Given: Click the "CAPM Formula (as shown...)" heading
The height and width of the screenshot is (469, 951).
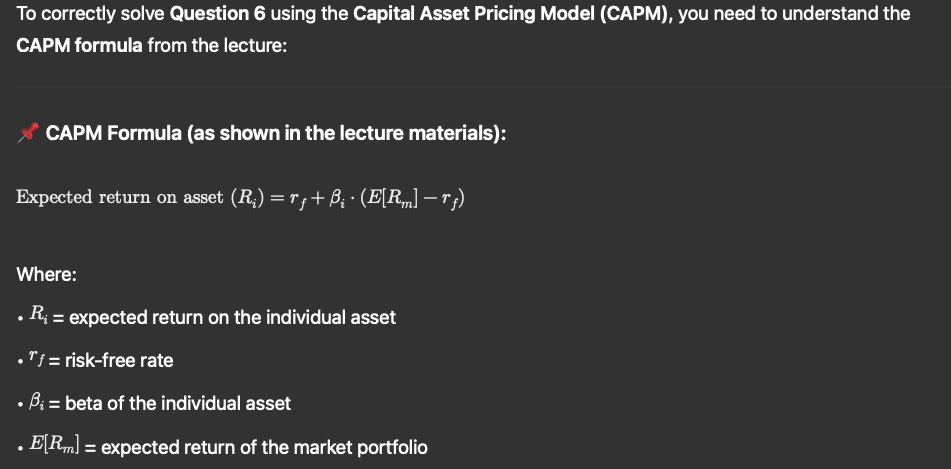Looking at the screenshot, I should [276, 133].
